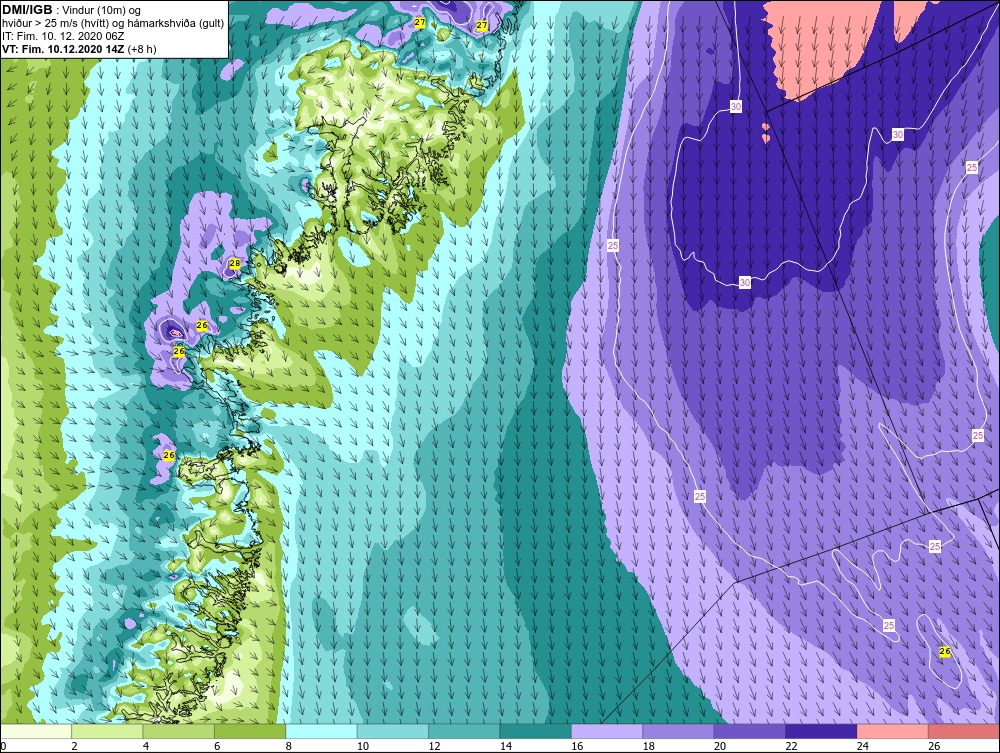This screenshot has width=1000, height=753.
Task: Select the olive 6–8 m/s legend swatch
Action: (x=250, y=731)
